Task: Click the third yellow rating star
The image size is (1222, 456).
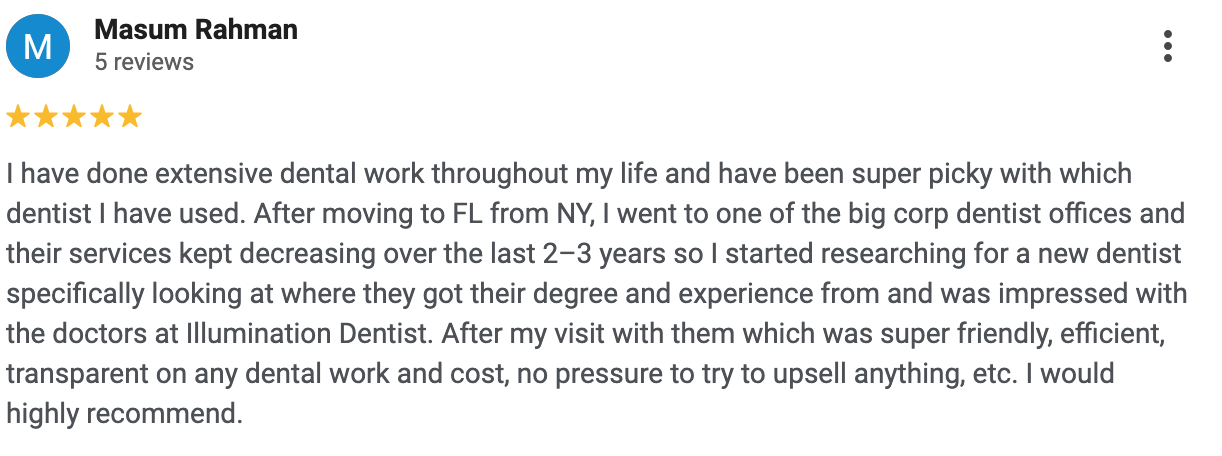Action: (74, 117)
